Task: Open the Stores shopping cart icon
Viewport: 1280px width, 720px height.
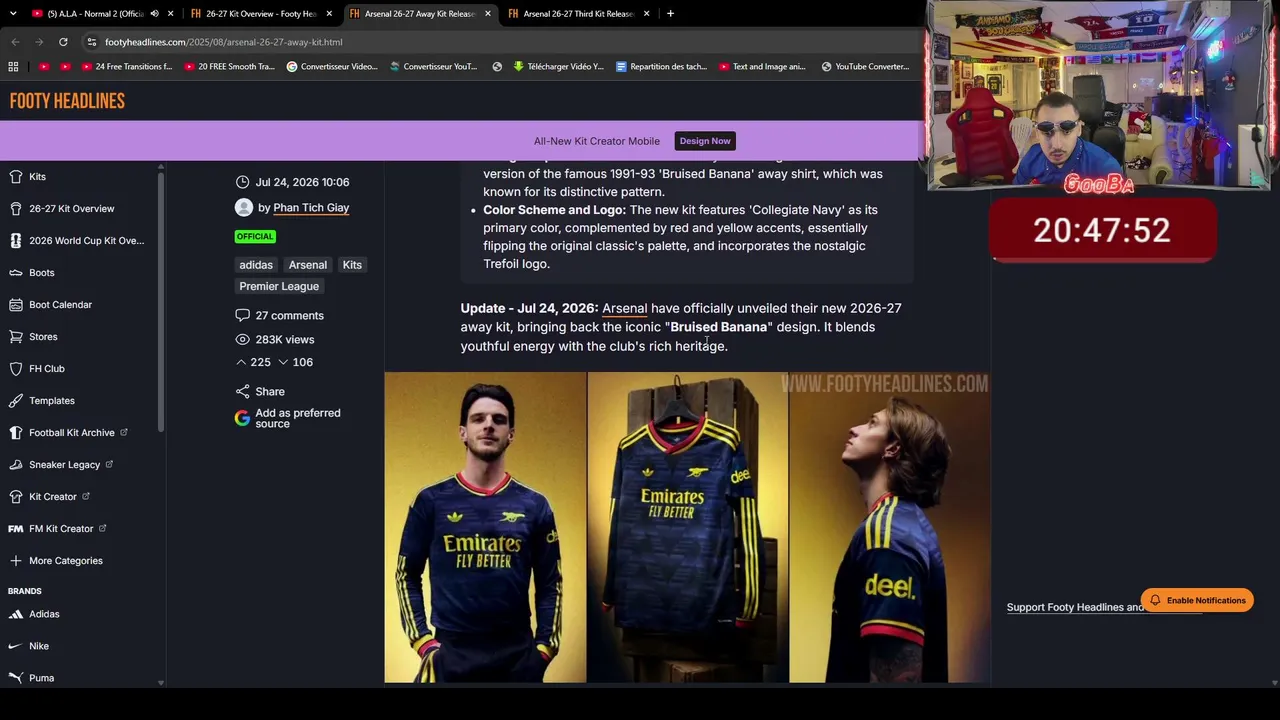Action: point(15,337)
